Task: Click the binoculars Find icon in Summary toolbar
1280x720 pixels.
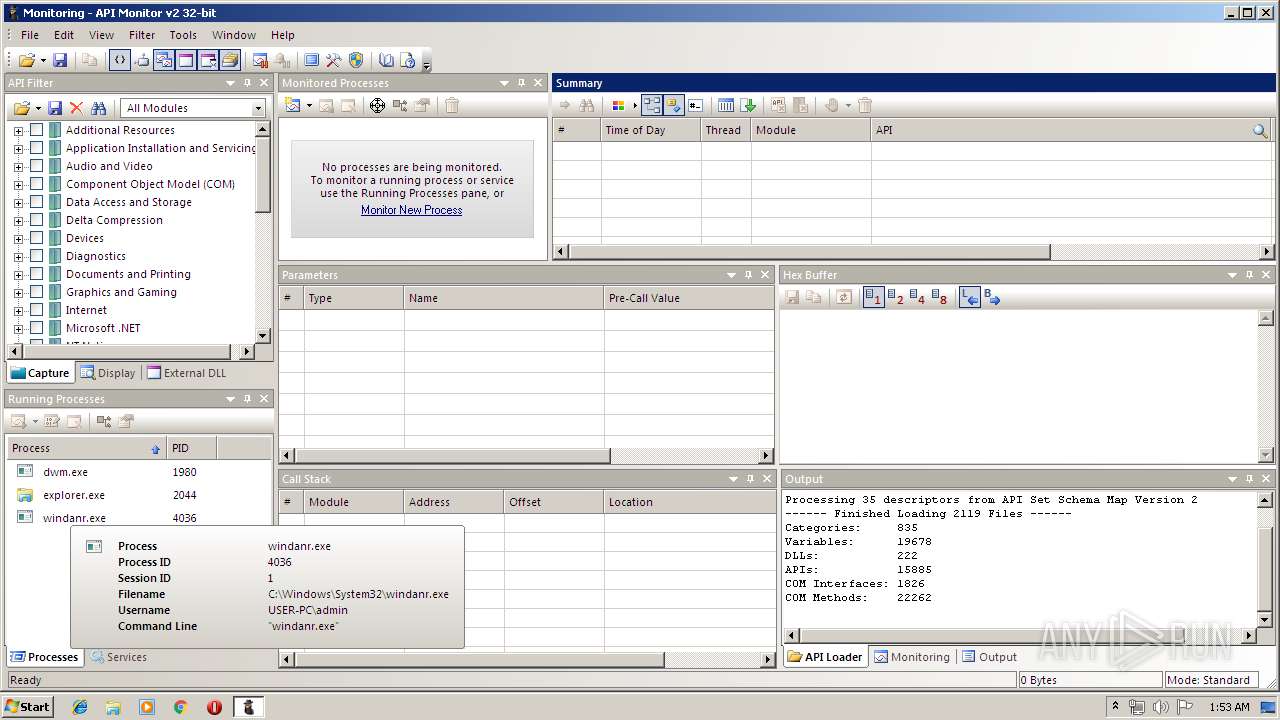Action: click(587, 105)
